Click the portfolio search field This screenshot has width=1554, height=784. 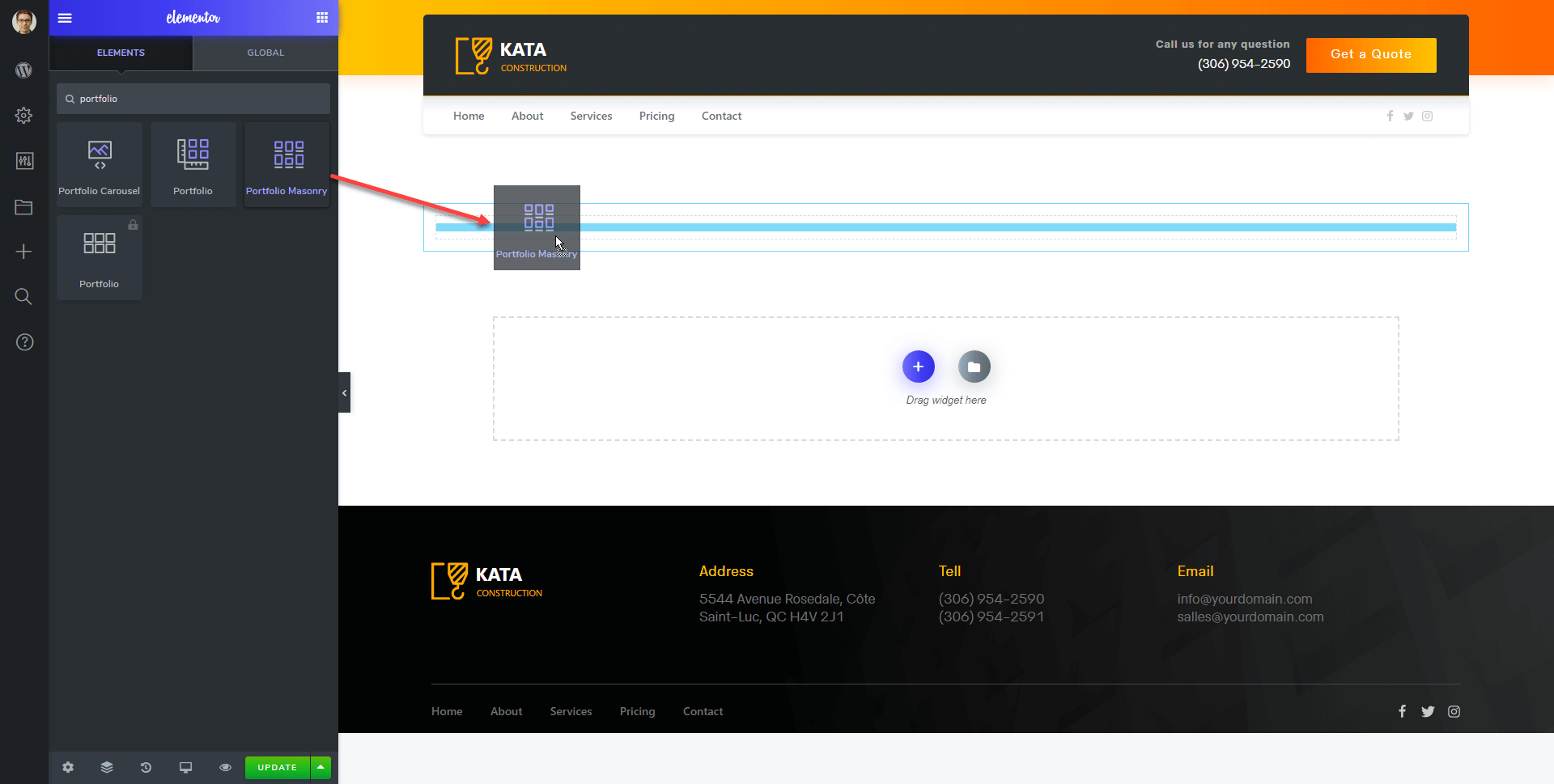[194, 99]
